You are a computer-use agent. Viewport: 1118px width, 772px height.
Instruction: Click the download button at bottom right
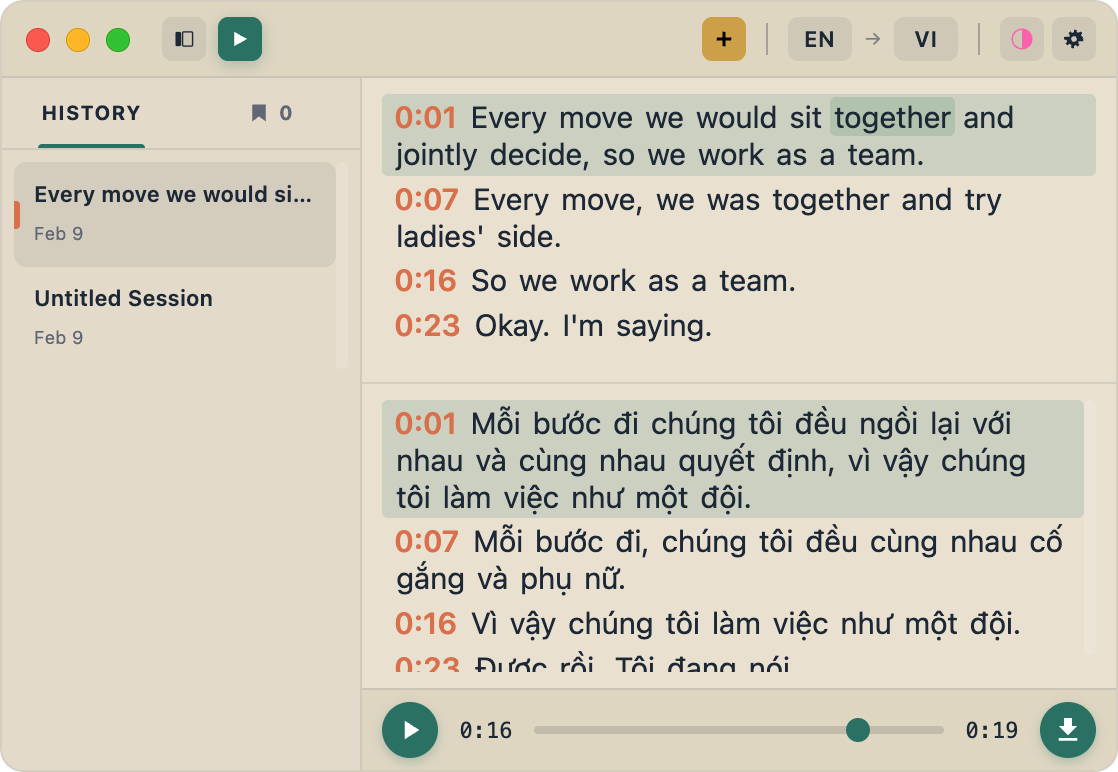click(1067, 730)
